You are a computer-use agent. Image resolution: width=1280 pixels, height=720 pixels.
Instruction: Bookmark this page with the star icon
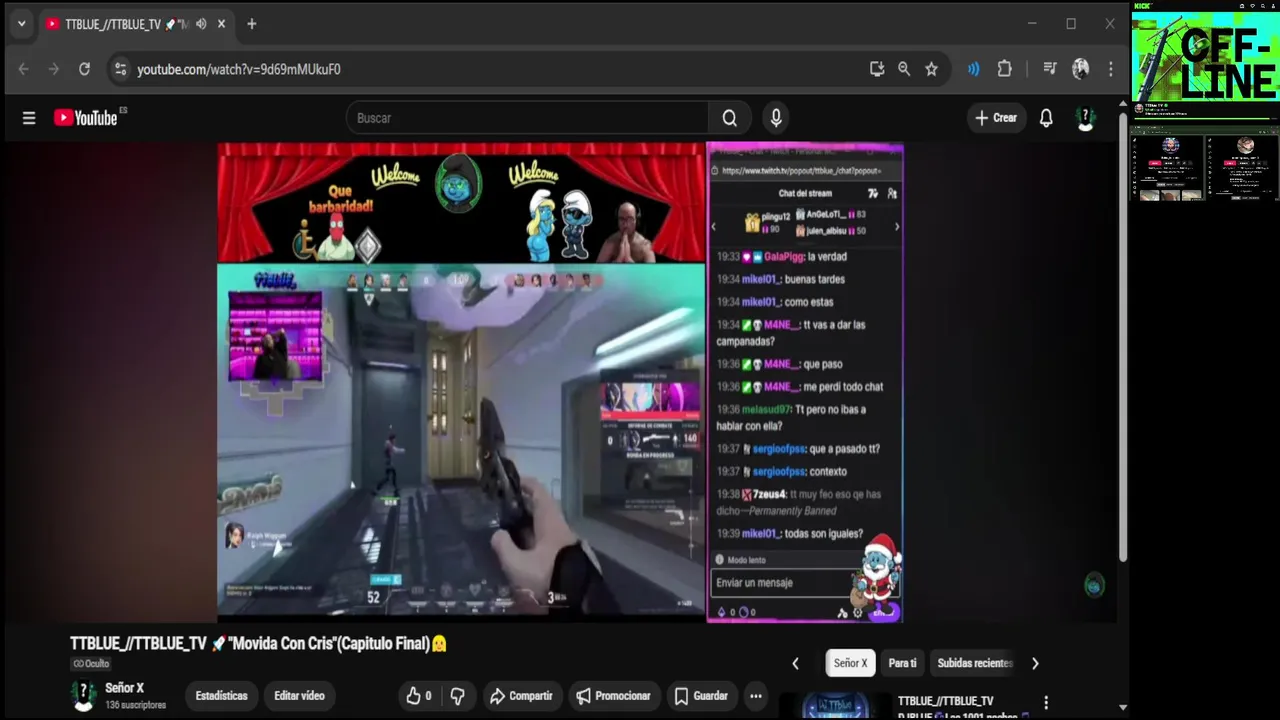931,69
